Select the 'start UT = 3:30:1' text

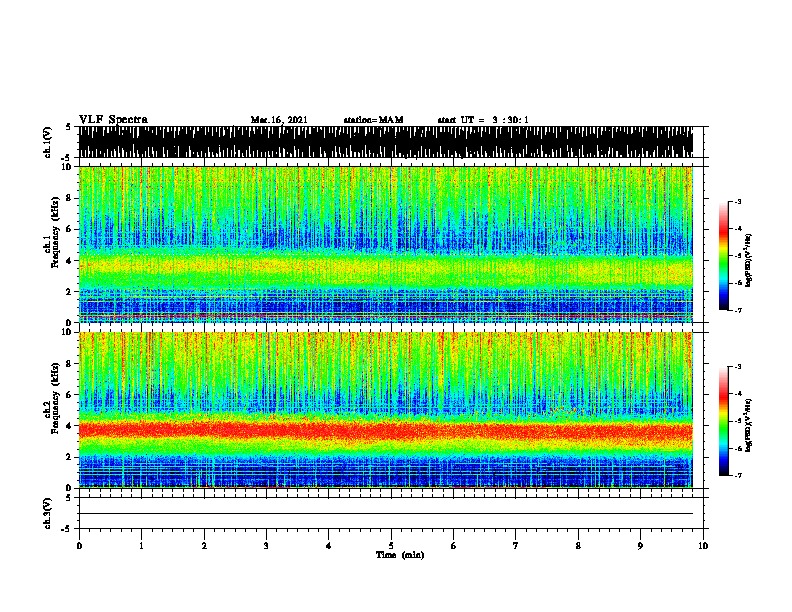point(483,120)
